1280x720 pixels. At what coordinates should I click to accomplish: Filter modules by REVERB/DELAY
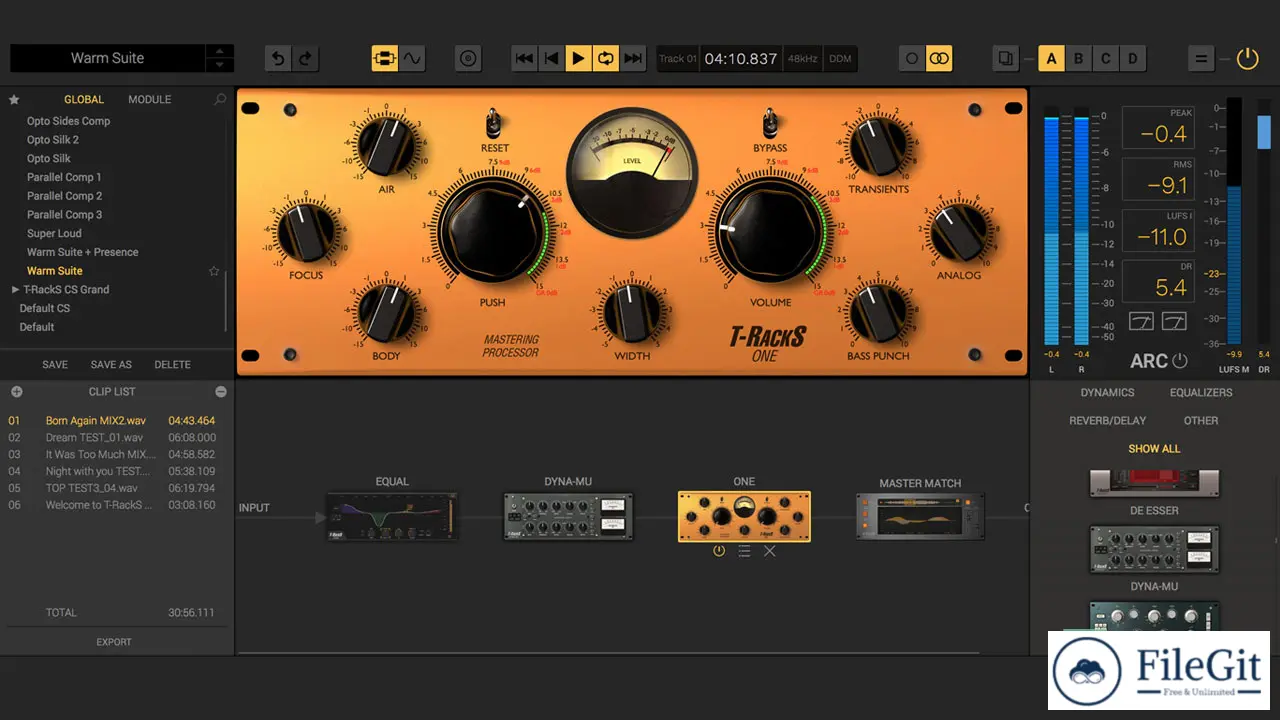tap(1107, 421)
